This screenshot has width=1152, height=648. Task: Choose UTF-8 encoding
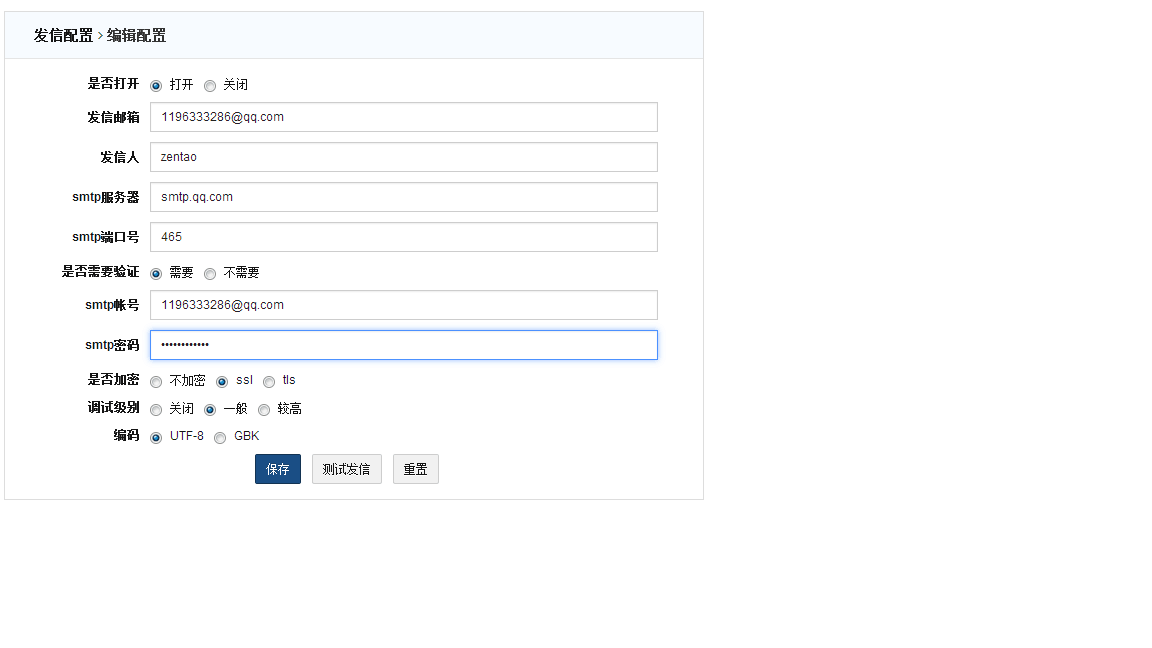pyautogui.click(x=156, y=438)
